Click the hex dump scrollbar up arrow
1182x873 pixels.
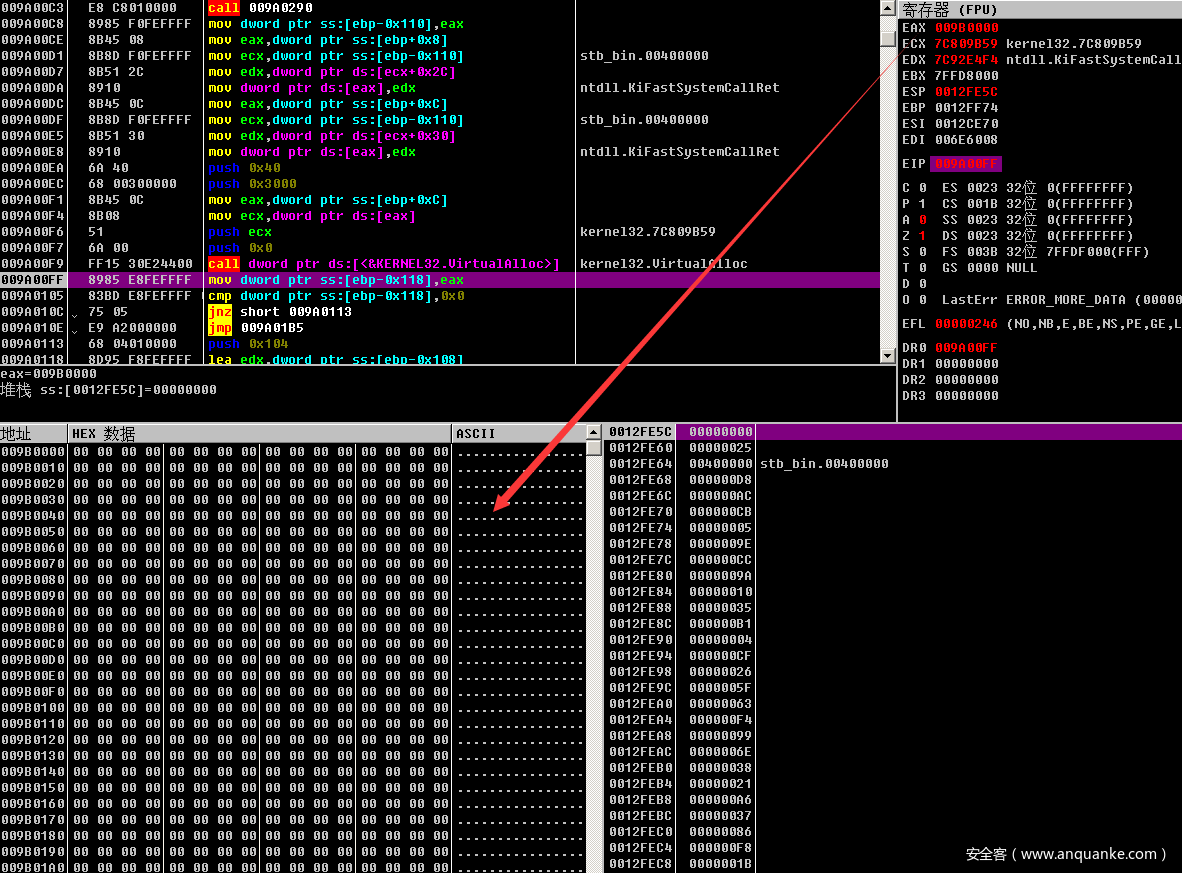(593, 433)
